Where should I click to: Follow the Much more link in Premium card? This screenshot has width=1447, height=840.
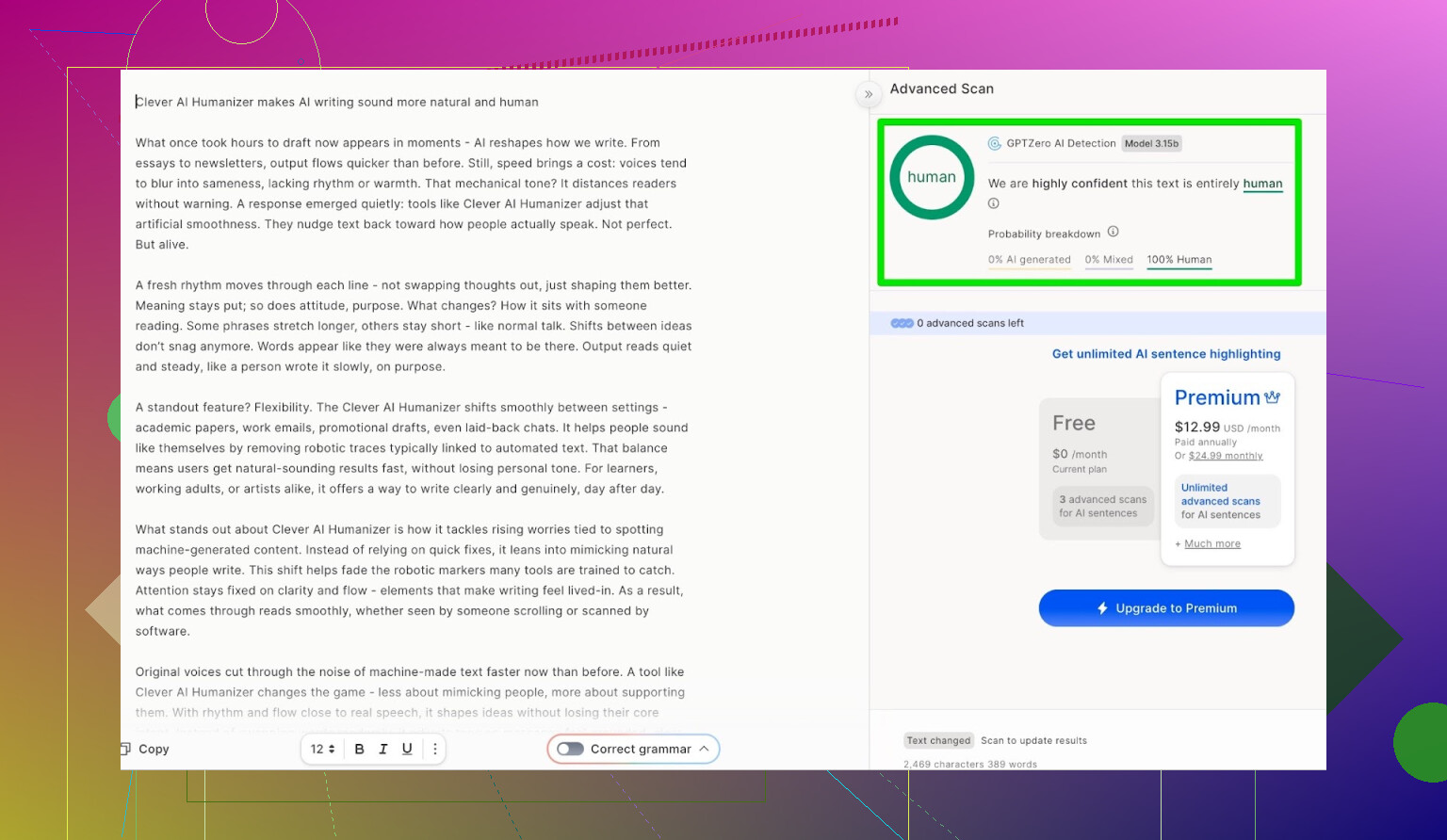(1211, 544)
